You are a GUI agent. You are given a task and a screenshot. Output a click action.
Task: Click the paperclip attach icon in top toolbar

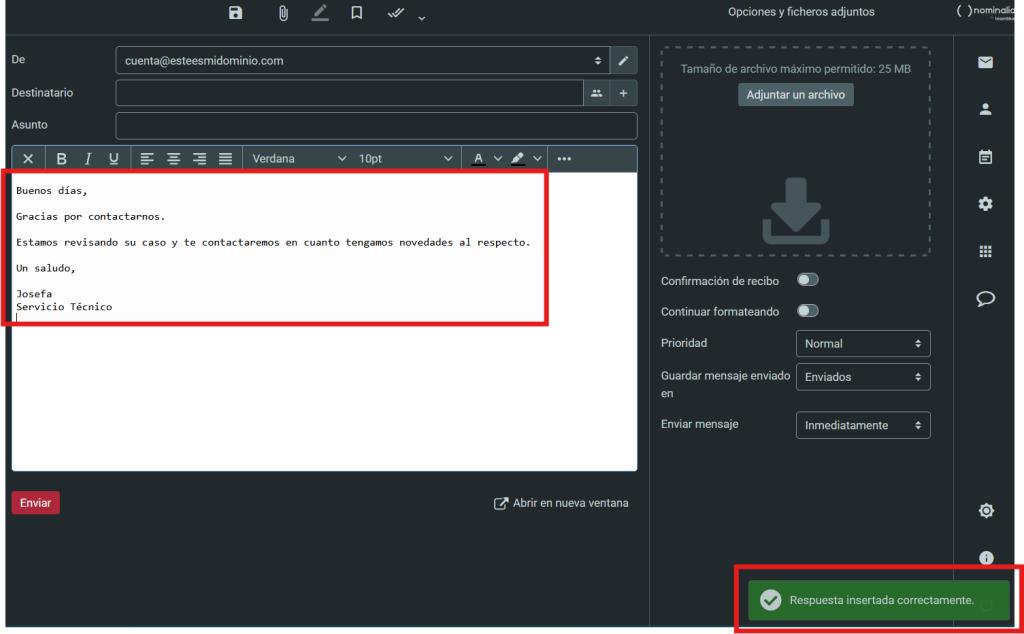click(x=283, y=13)
